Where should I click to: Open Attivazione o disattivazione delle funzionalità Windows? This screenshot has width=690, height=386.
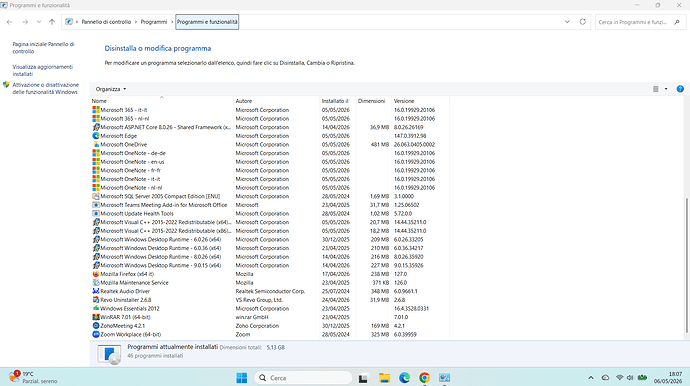click(x=45, y=88)
